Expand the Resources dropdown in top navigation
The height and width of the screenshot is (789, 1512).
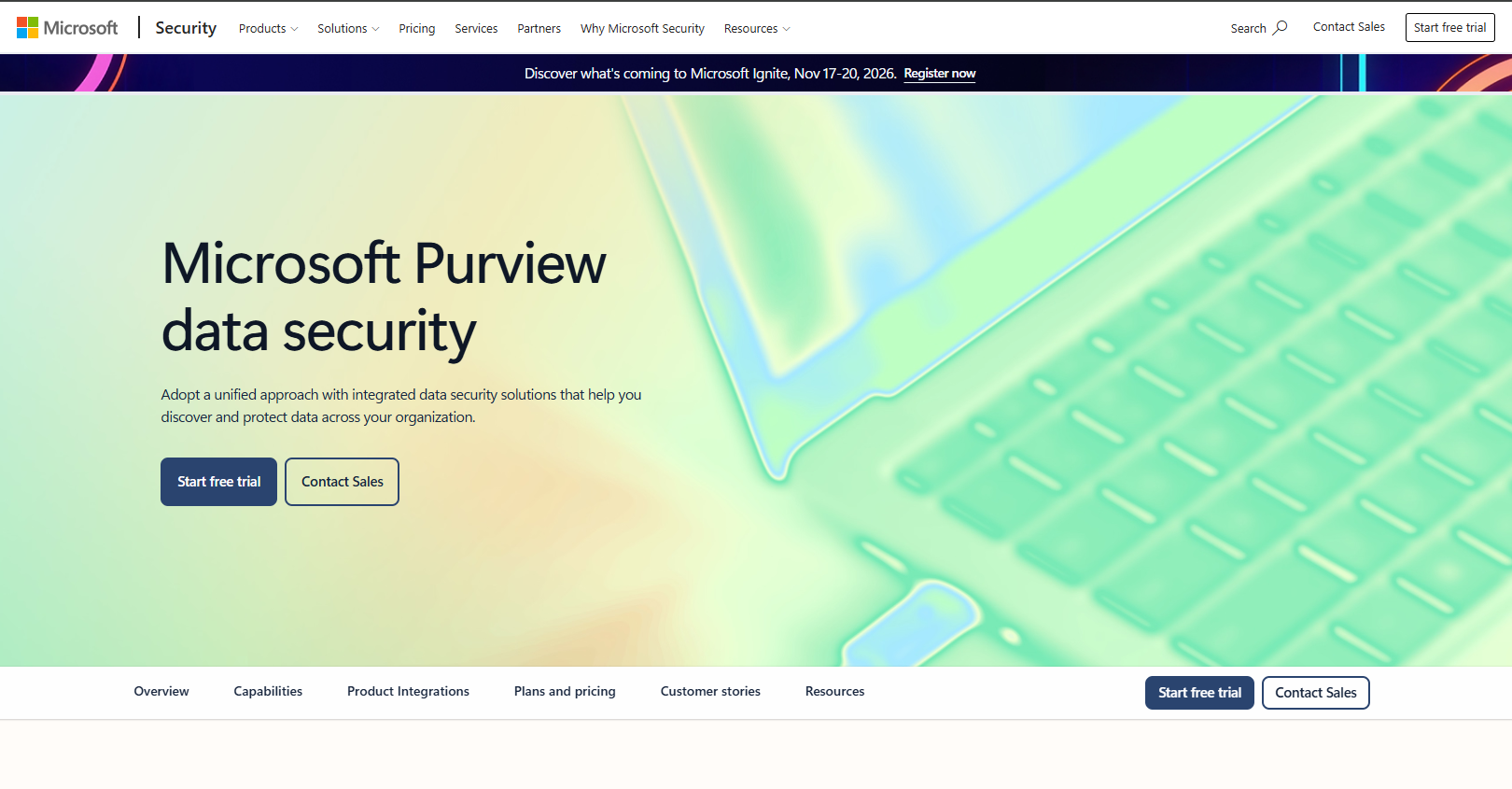tap(757, 29)
